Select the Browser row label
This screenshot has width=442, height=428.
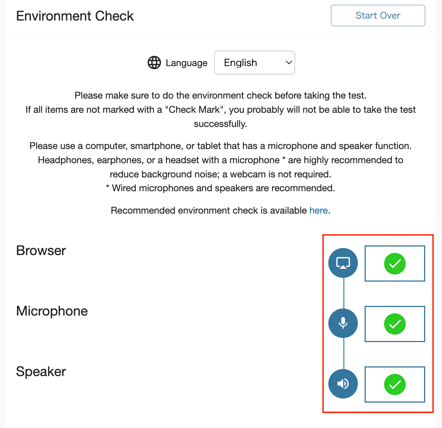[x=41, y=251]
